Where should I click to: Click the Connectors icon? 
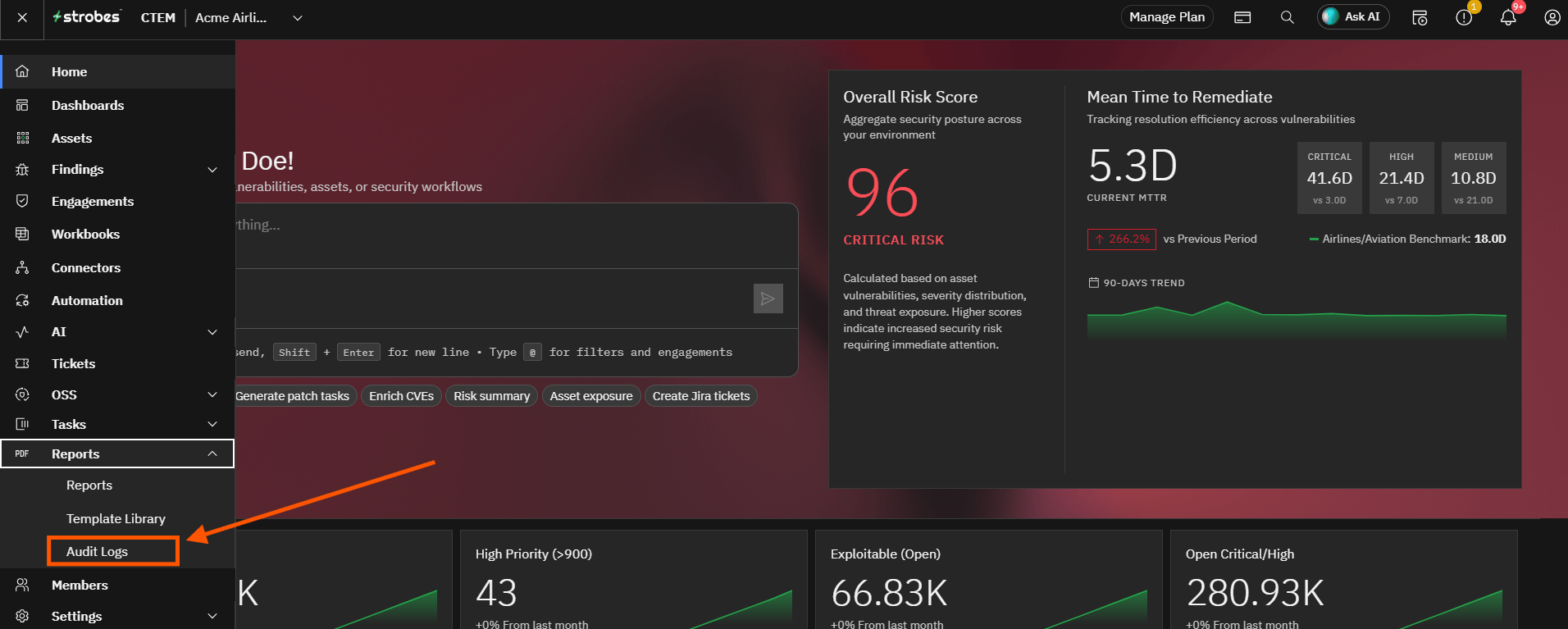[x=22, y=267]
